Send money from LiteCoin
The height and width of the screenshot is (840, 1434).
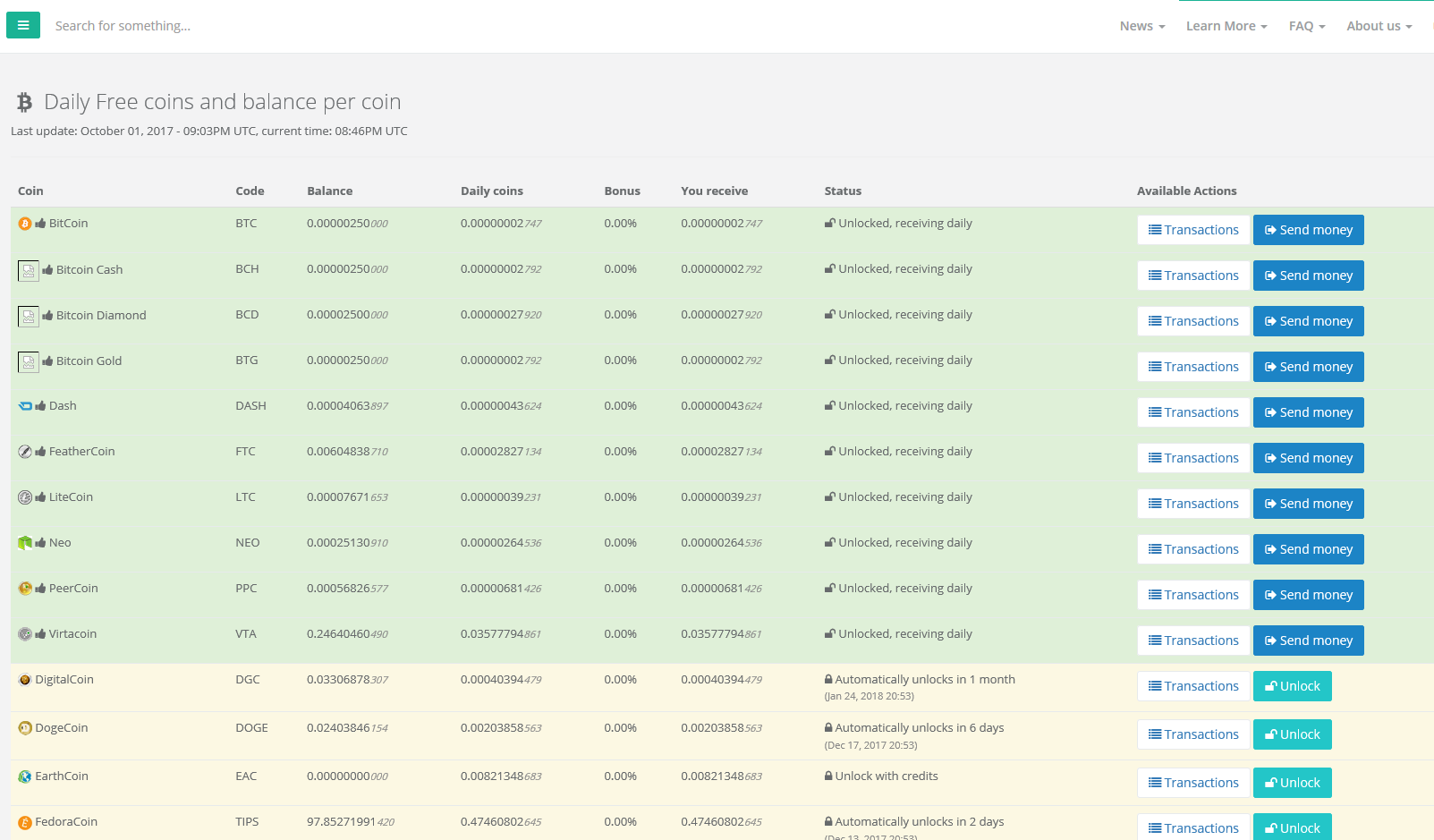(1308, 504)
